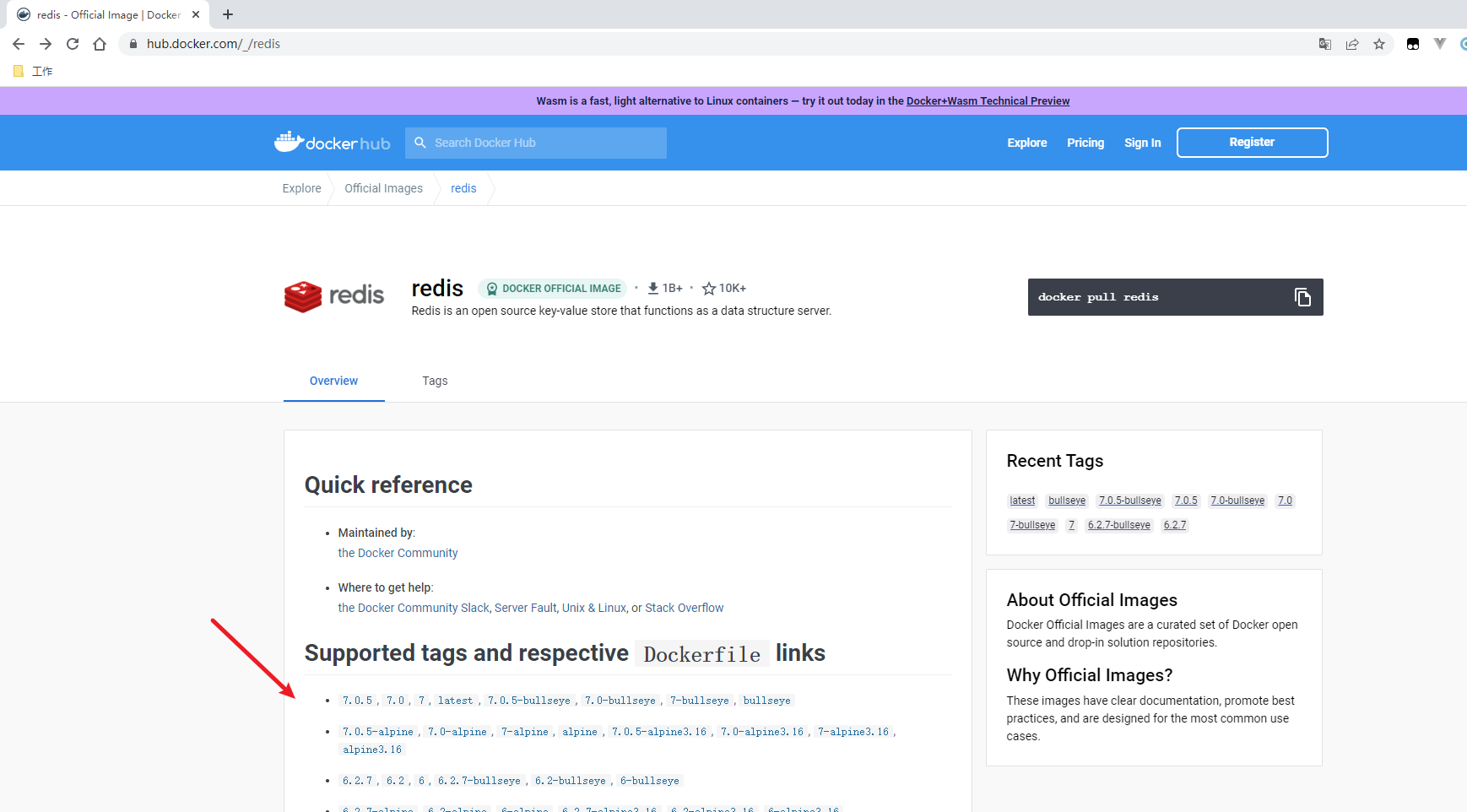
Task: Click the browser home icon
Action: 100,44
